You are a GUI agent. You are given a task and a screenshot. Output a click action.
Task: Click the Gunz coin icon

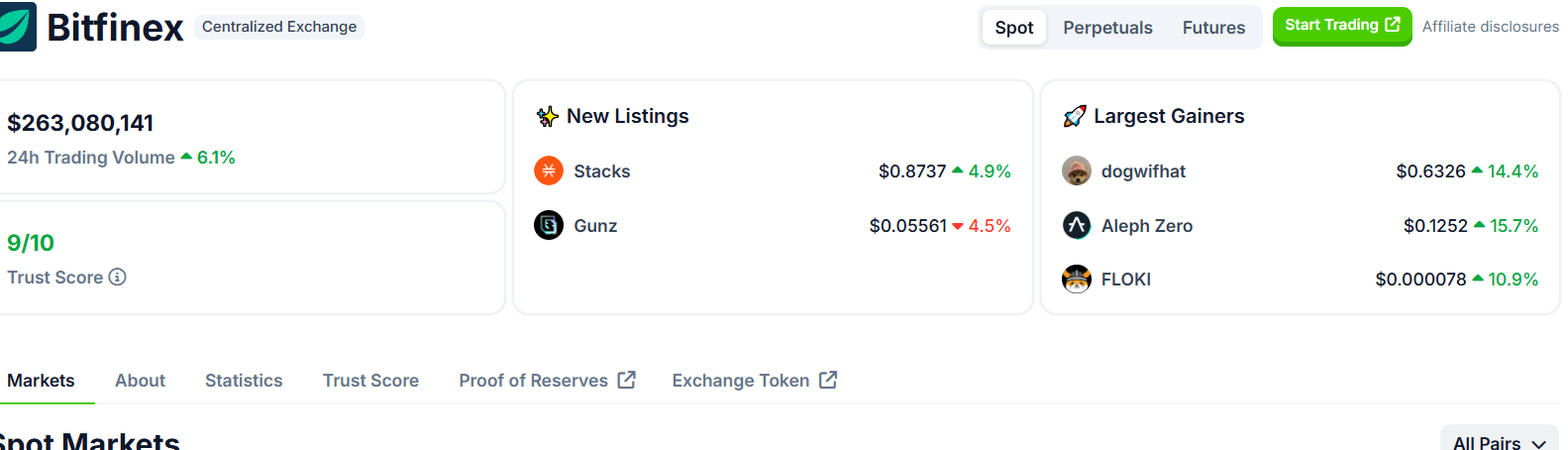coord(549,226)
